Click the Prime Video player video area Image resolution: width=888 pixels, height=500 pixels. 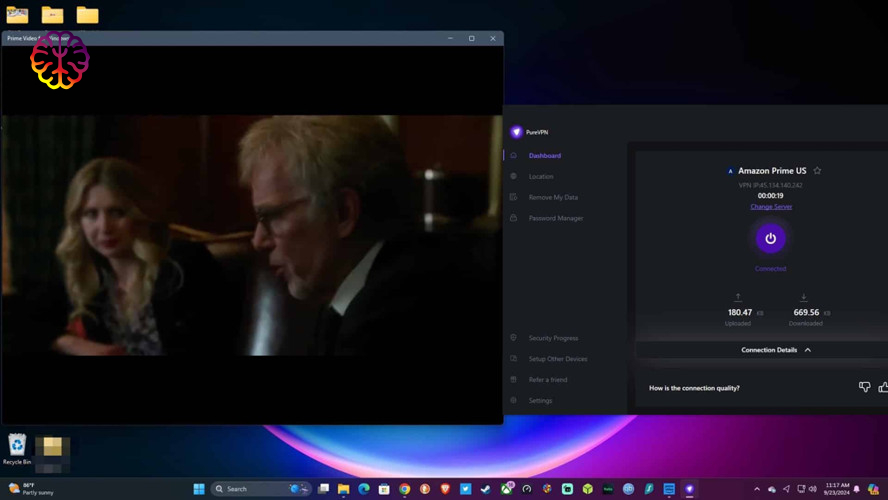click(x=252, y=235)
